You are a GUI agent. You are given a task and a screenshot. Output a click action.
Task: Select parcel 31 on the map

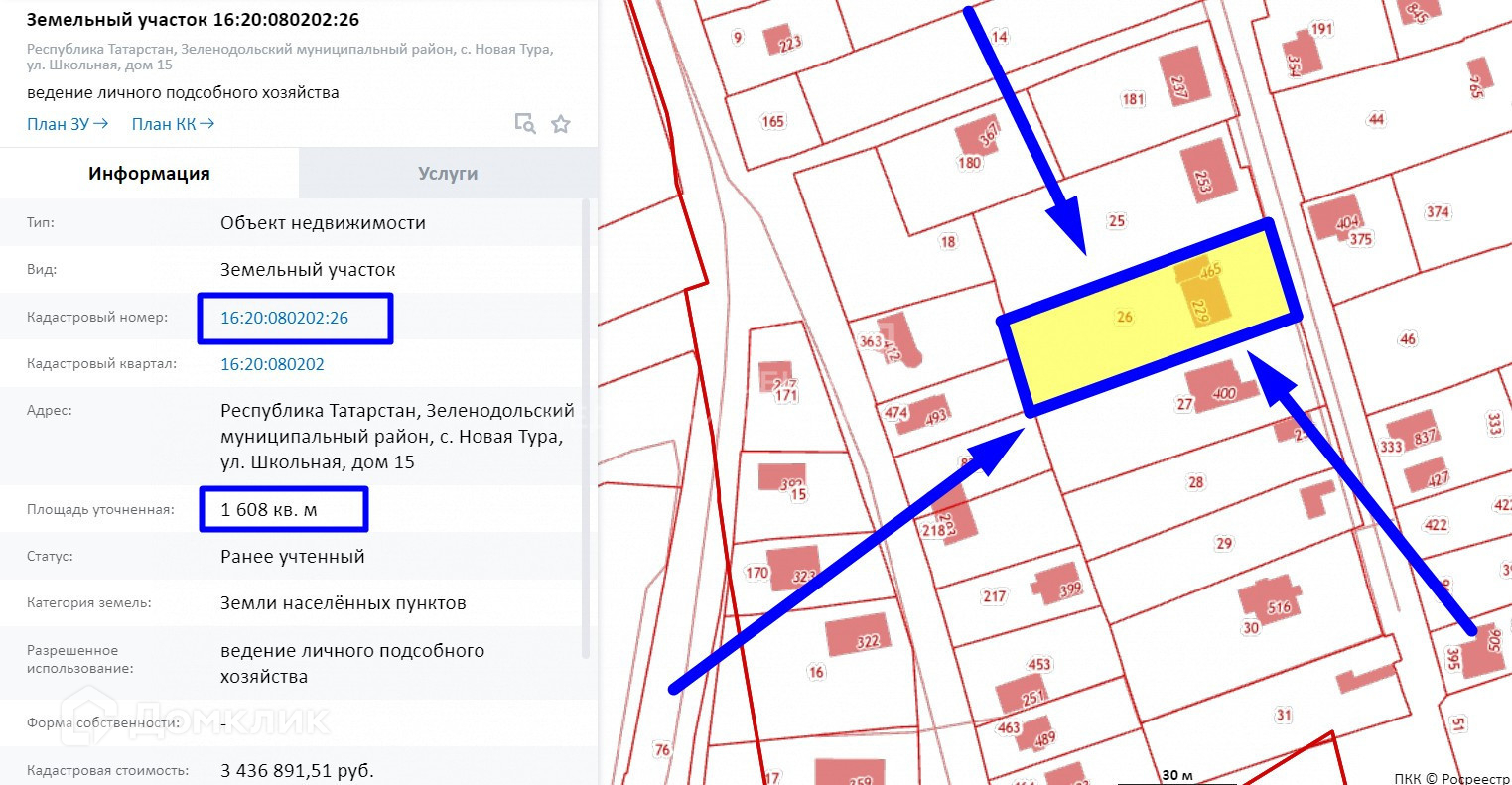point(1284,715)
